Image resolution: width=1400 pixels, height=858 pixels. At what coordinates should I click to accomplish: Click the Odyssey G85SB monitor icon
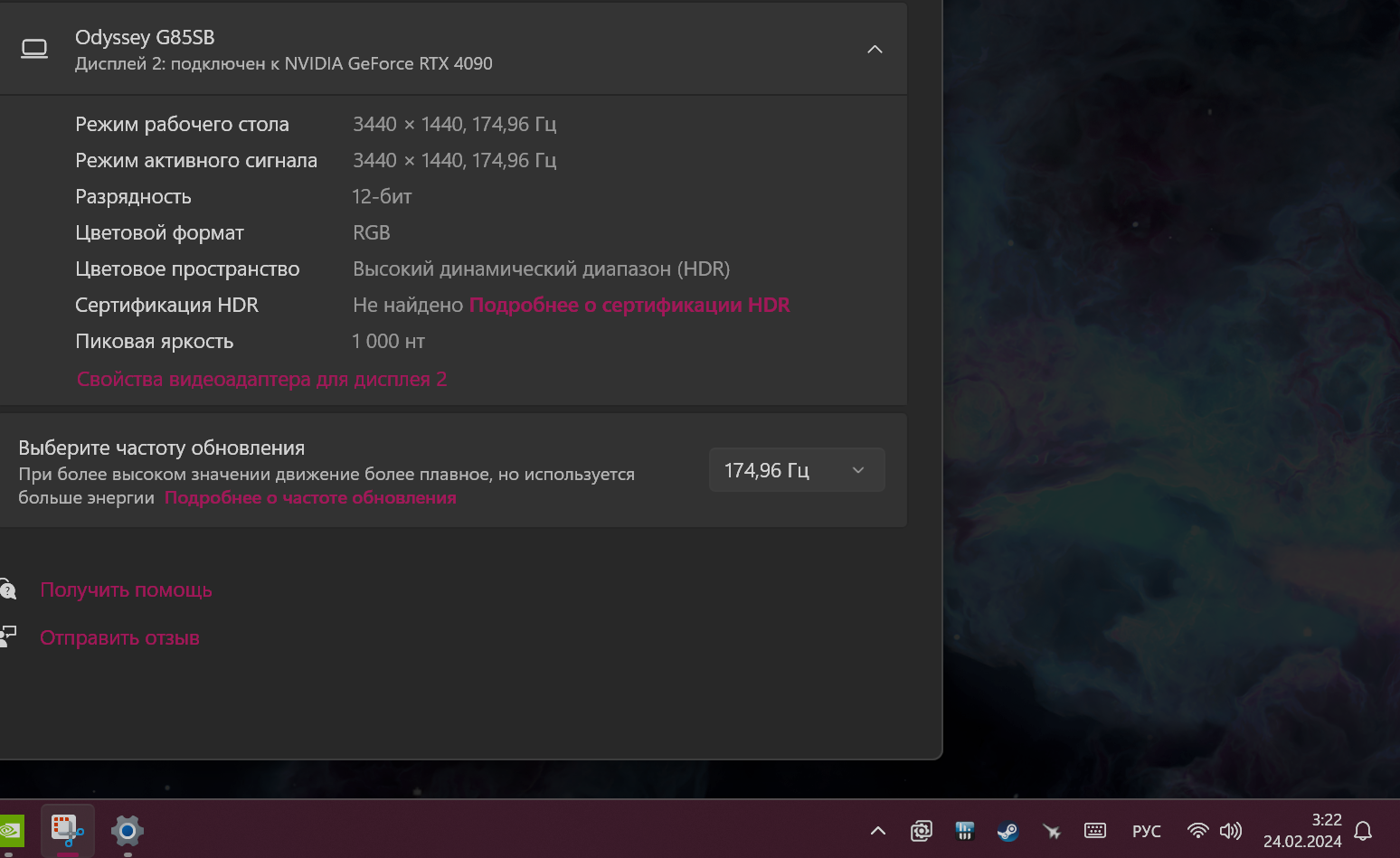[x=34, y=50]
